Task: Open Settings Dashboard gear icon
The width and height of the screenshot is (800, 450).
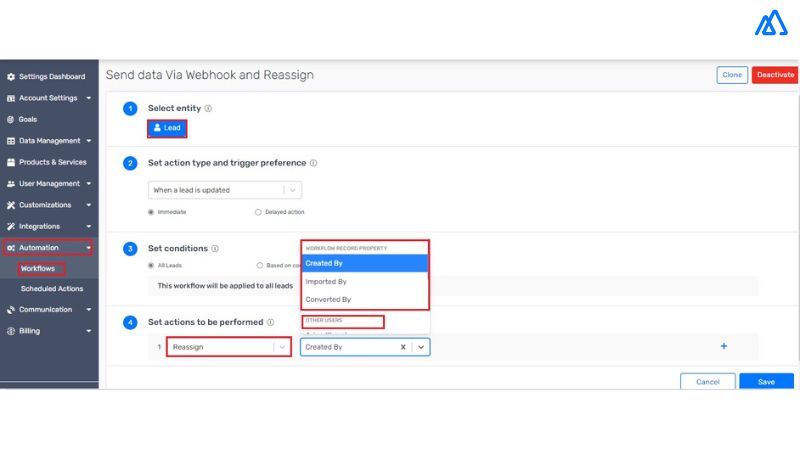Action: click(x=11, y=77)
